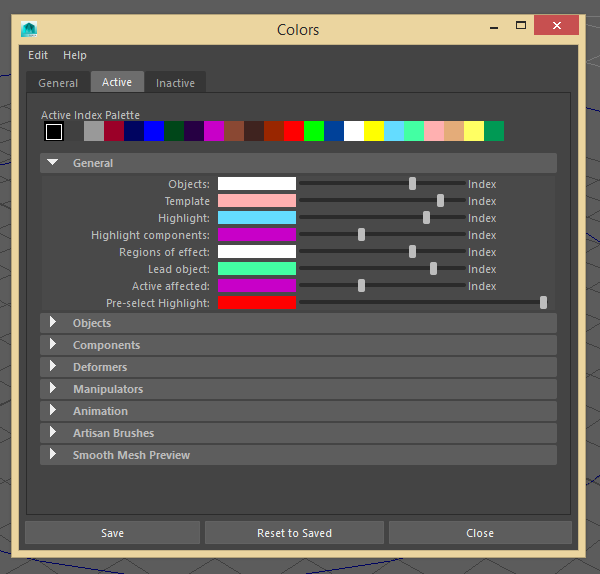Select bright blue palette swatch
Viewport: 600px width, 574px height.
[x=154, y=131]
